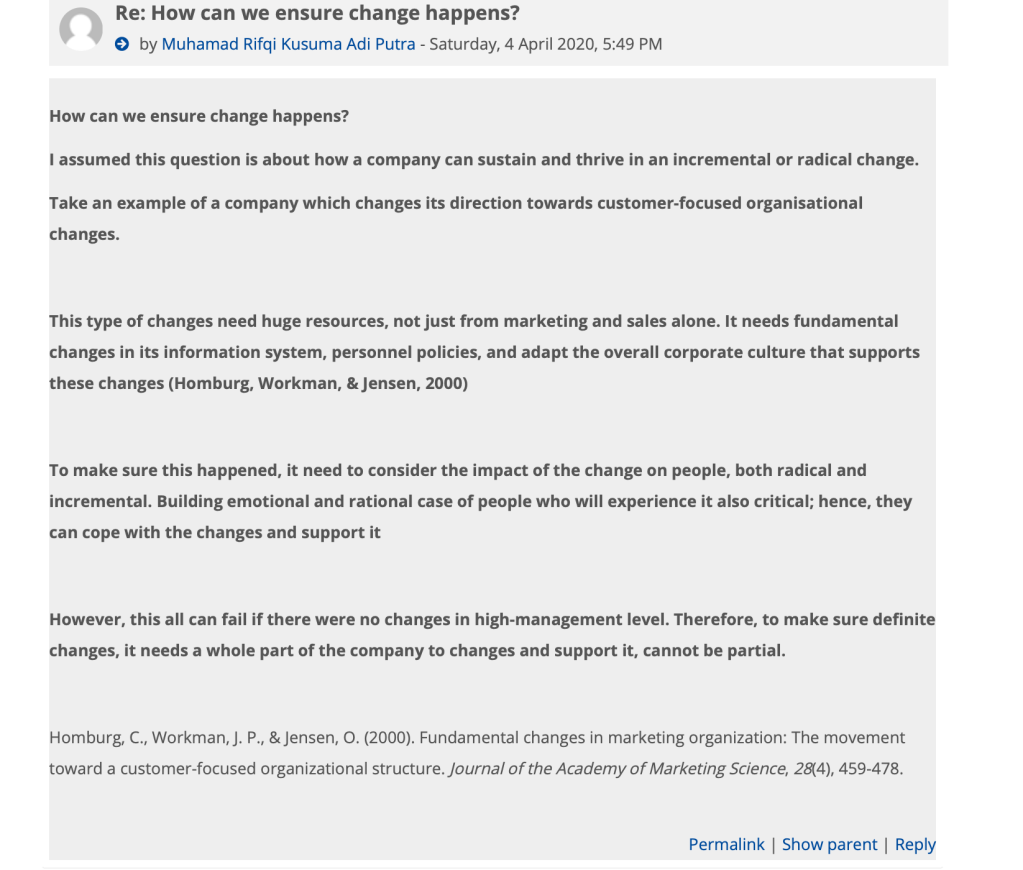Click the poster's grey avatar icon
This screenshot has height=870, width=1023.
(x=81, y=29)
